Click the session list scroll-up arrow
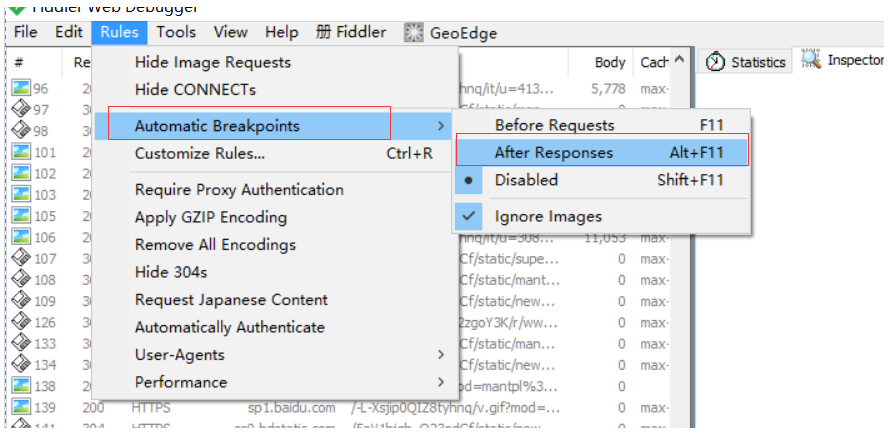Image resolution: width=889 pixels, height=435 pixels. point(682,62)
